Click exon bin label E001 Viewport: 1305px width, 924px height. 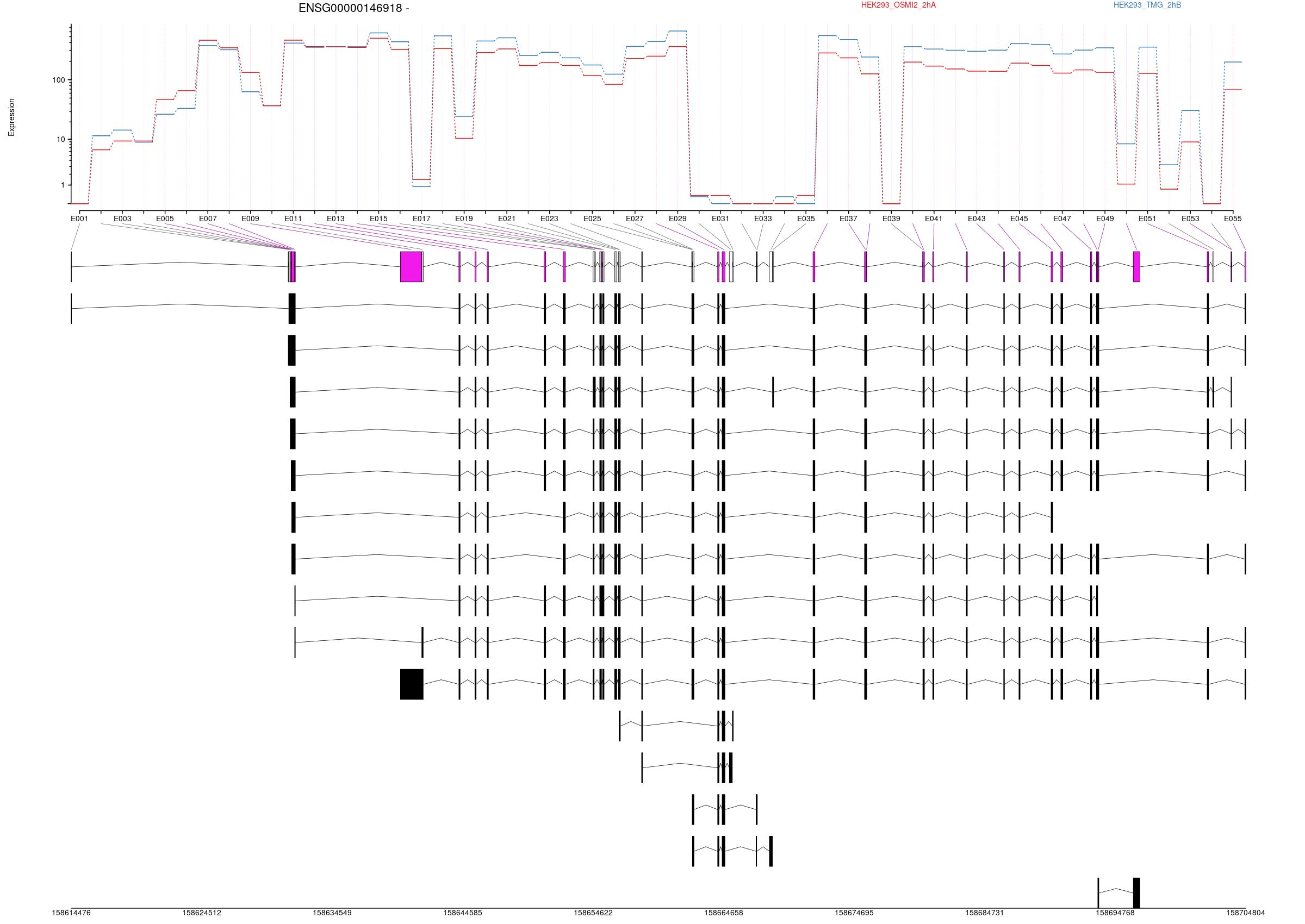tap(80, 218)
